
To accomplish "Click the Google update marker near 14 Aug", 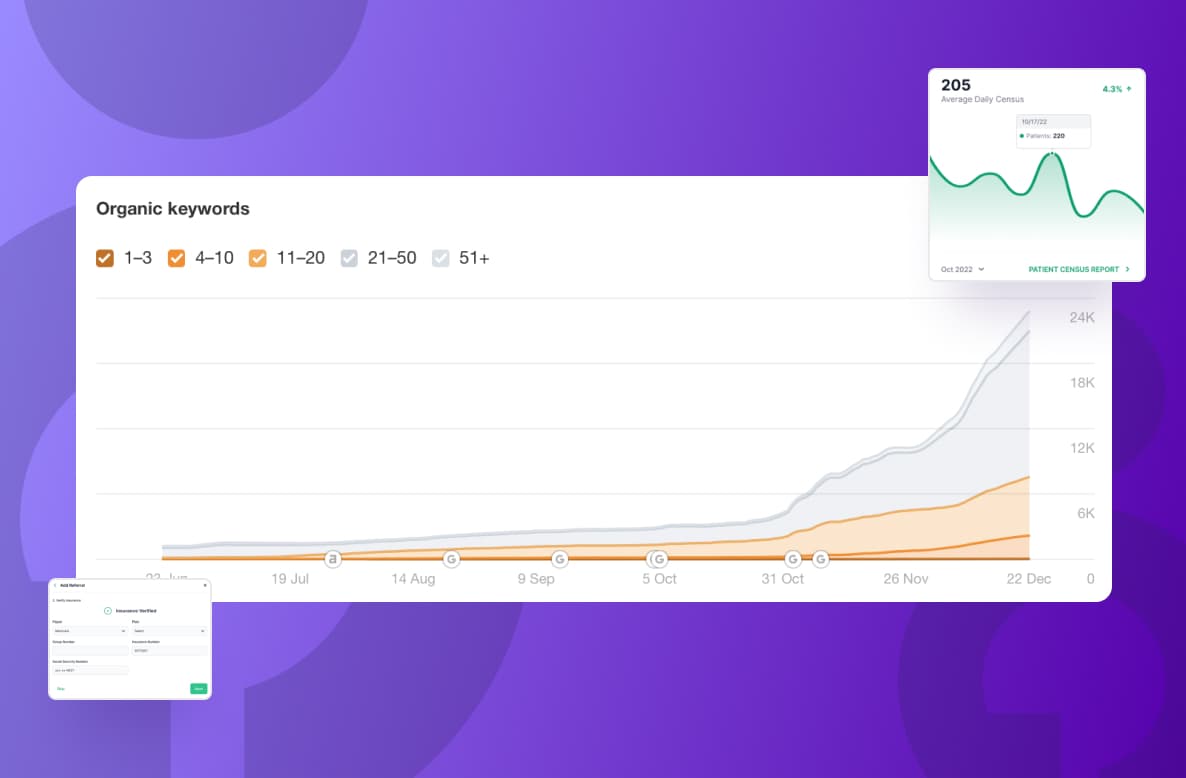I will tap(451, 559).
